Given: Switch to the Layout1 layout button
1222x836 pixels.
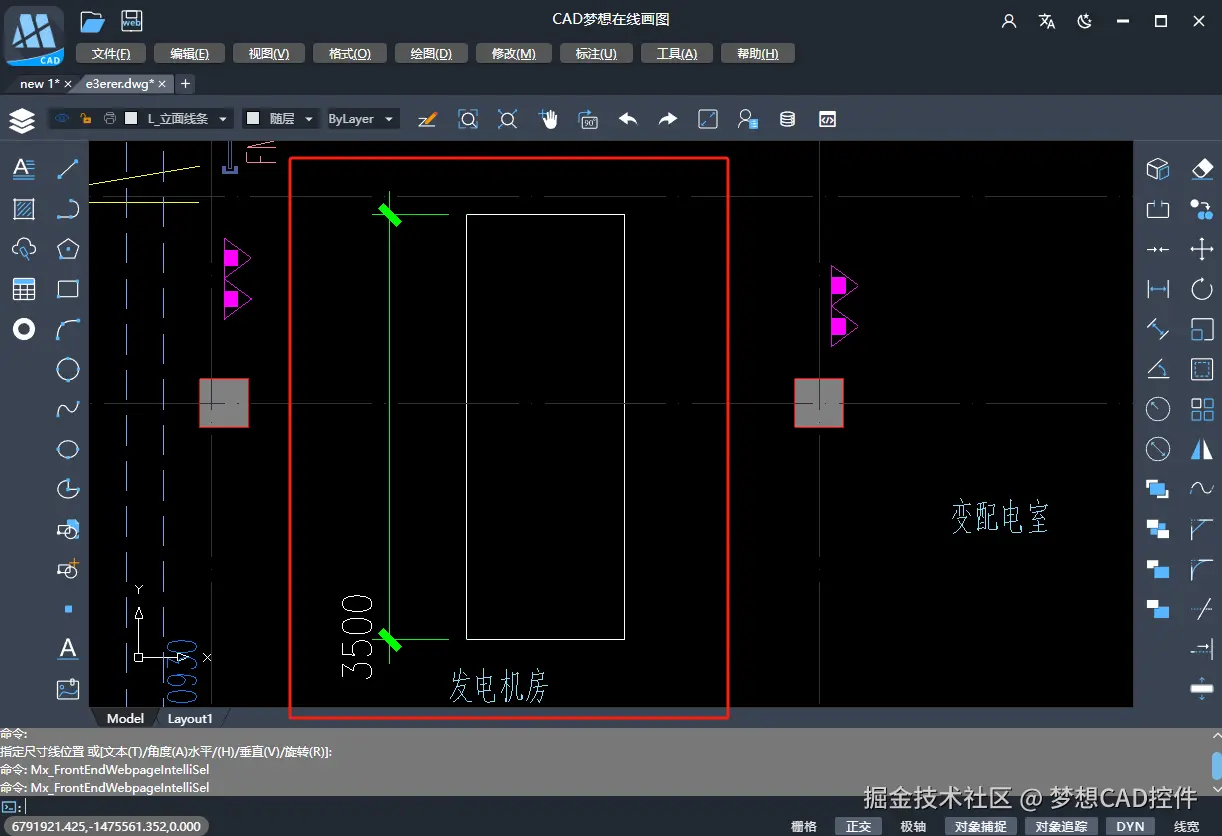Looking at the screenshot, I should click(x=189, y=718).
